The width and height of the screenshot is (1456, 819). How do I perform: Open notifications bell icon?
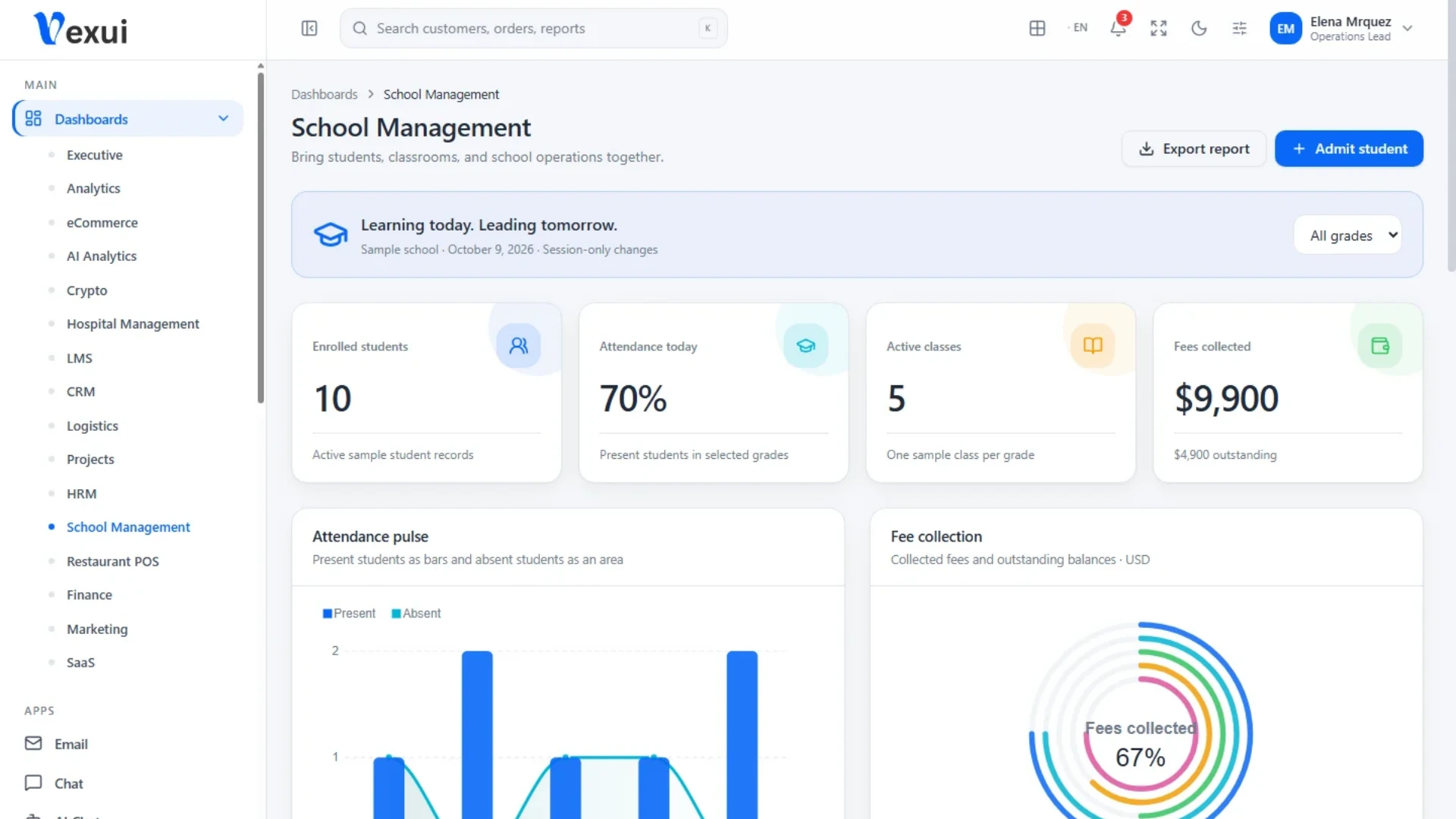1118,28
